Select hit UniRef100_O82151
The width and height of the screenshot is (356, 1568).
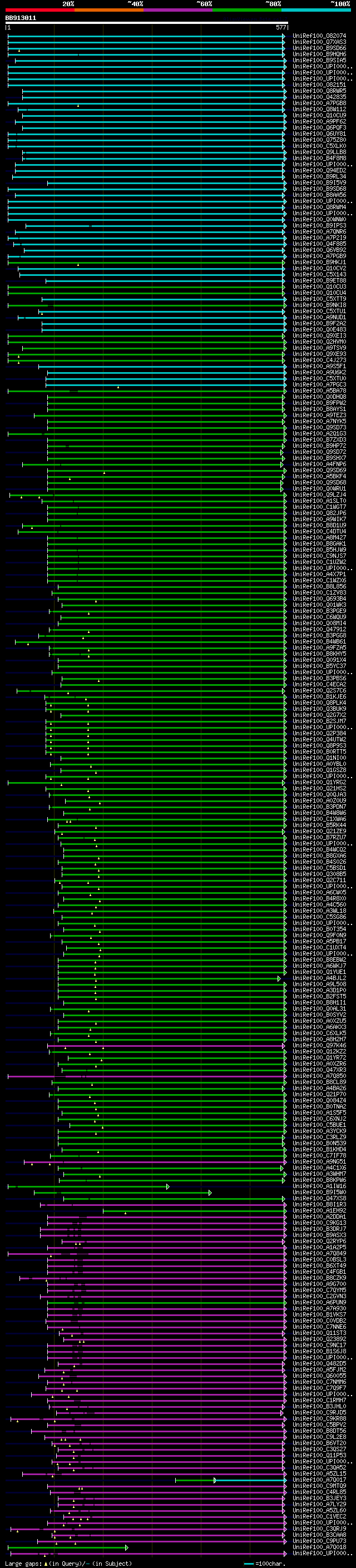point(319,85)
